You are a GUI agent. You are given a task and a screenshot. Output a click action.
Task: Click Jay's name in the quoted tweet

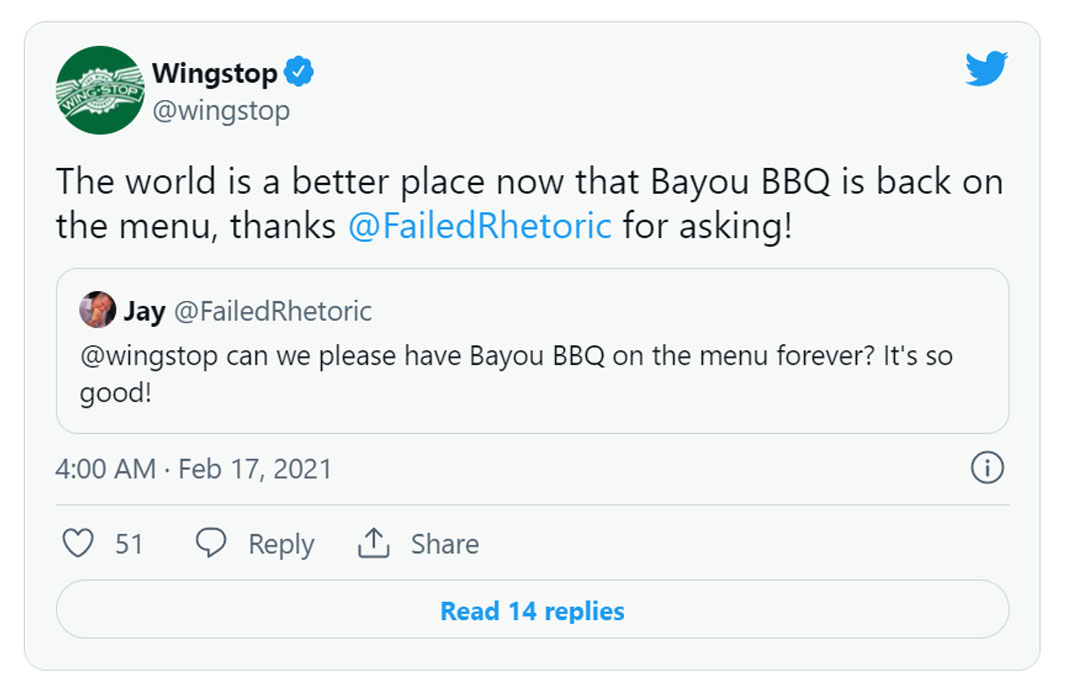point(144,311)
